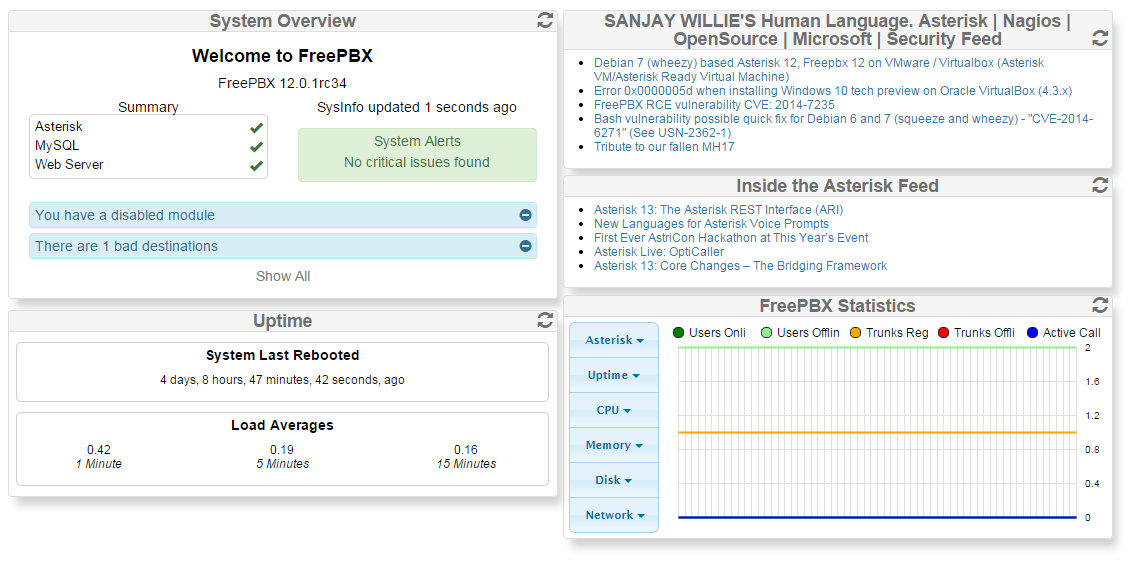1132x585 pixels.
Task: Toggle the Users Online legend series
Action: tap(709, 332)
